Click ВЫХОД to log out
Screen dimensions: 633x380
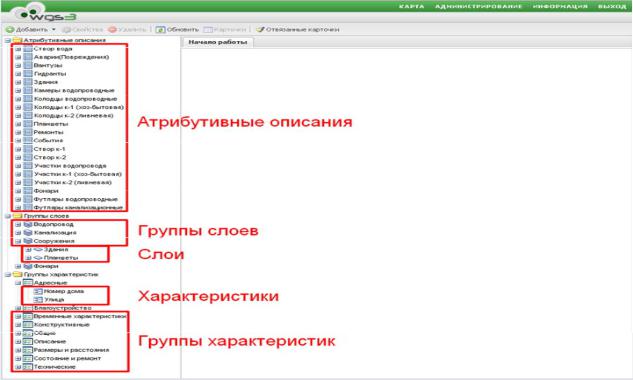coord(612,6)
